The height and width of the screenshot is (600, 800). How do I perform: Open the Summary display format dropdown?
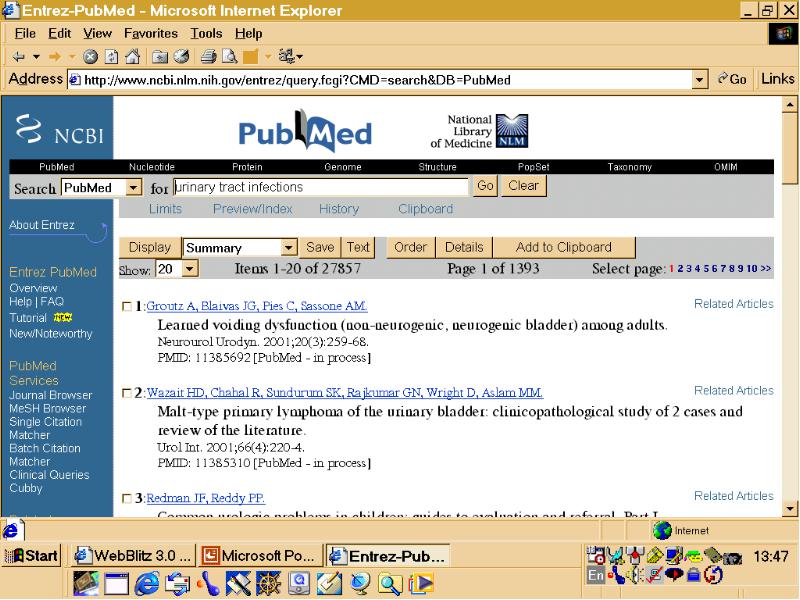point(289,248)
